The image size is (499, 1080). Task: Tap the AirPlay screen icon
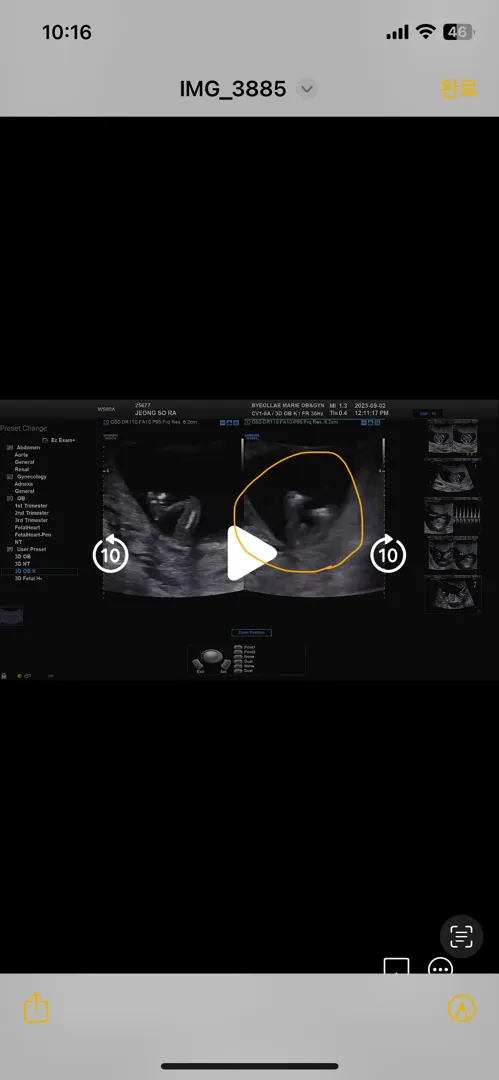[x=396, y=966]
